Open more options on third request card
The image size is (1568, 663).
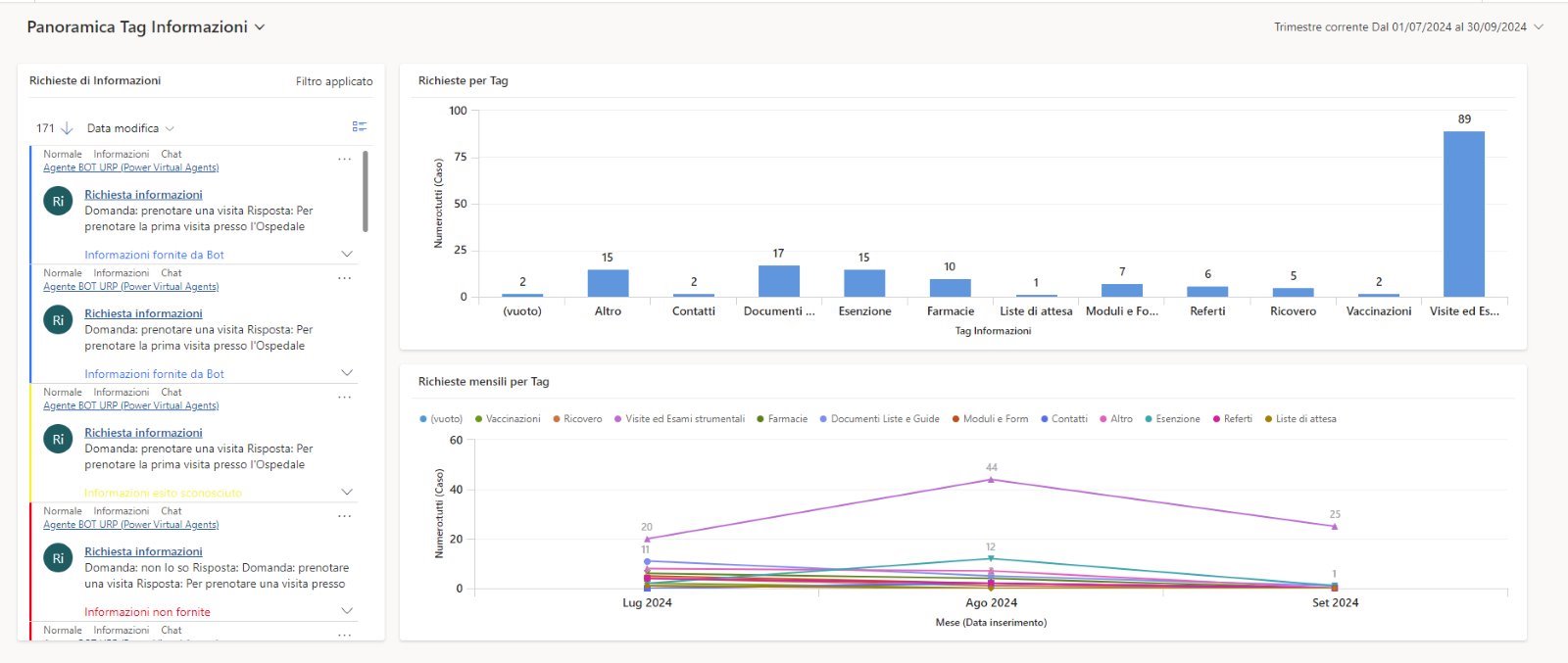pyautogui.click(x=344, y=397)
